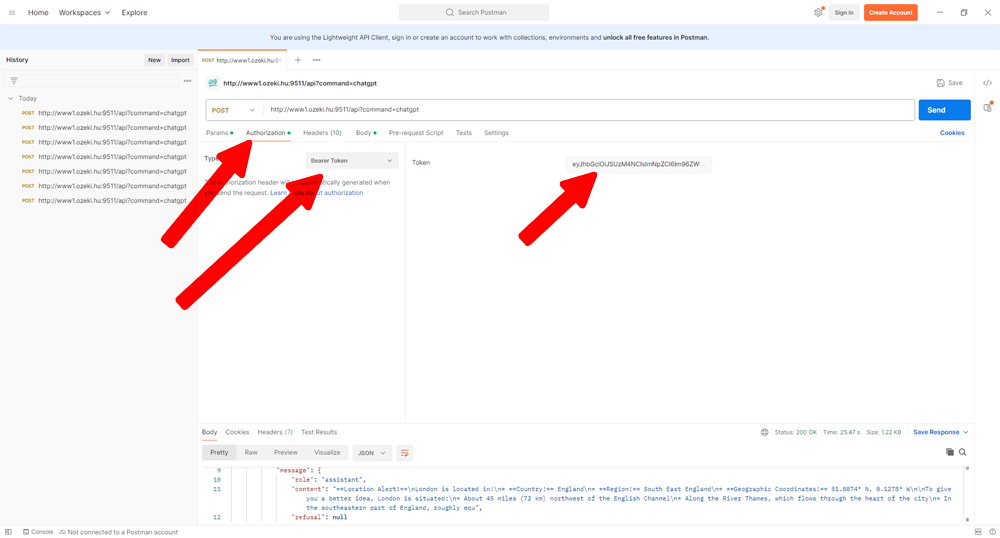The height and width of the screenshot is (538, 1000).
Task: Collapse the Today history group
Action: pos(10,99)
